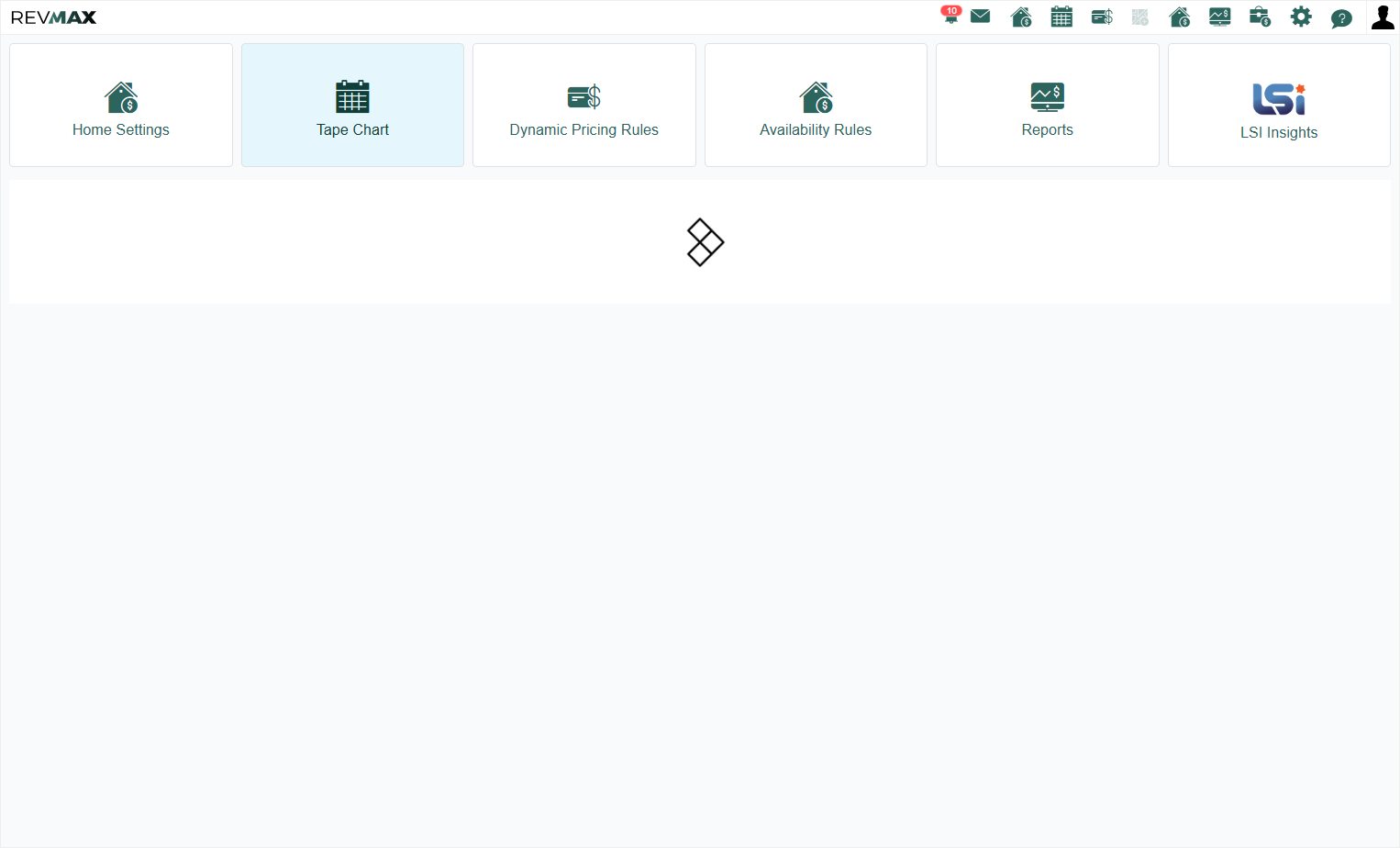Open the Availability Rules card

[x=816, y=105]
